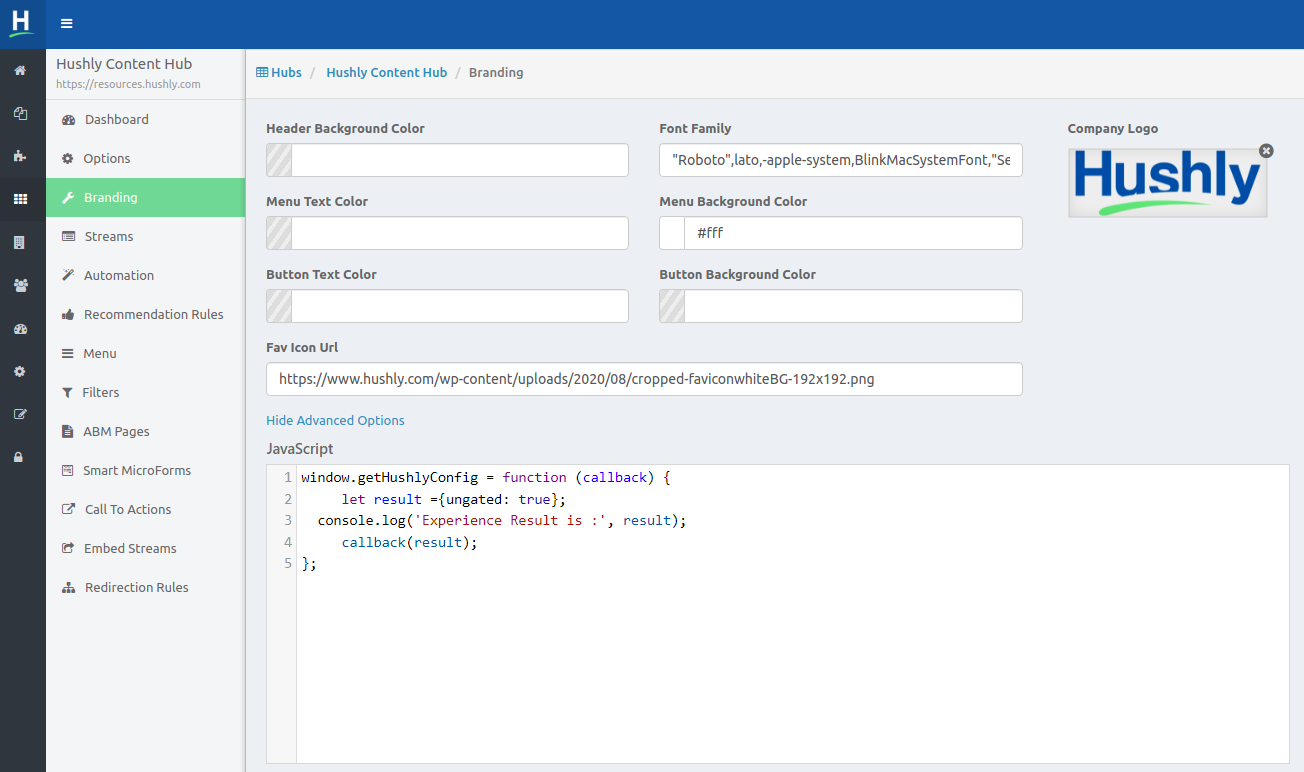
Task: Open Call To Actions menu item
Action: (x=145, y=509)
